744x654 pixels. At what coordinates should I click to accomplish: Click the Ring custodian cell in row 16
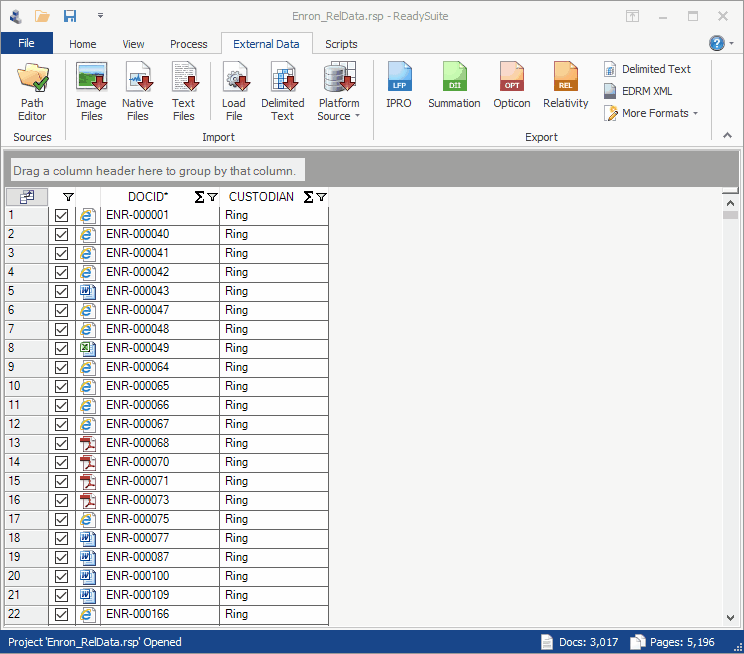[274, 500]
